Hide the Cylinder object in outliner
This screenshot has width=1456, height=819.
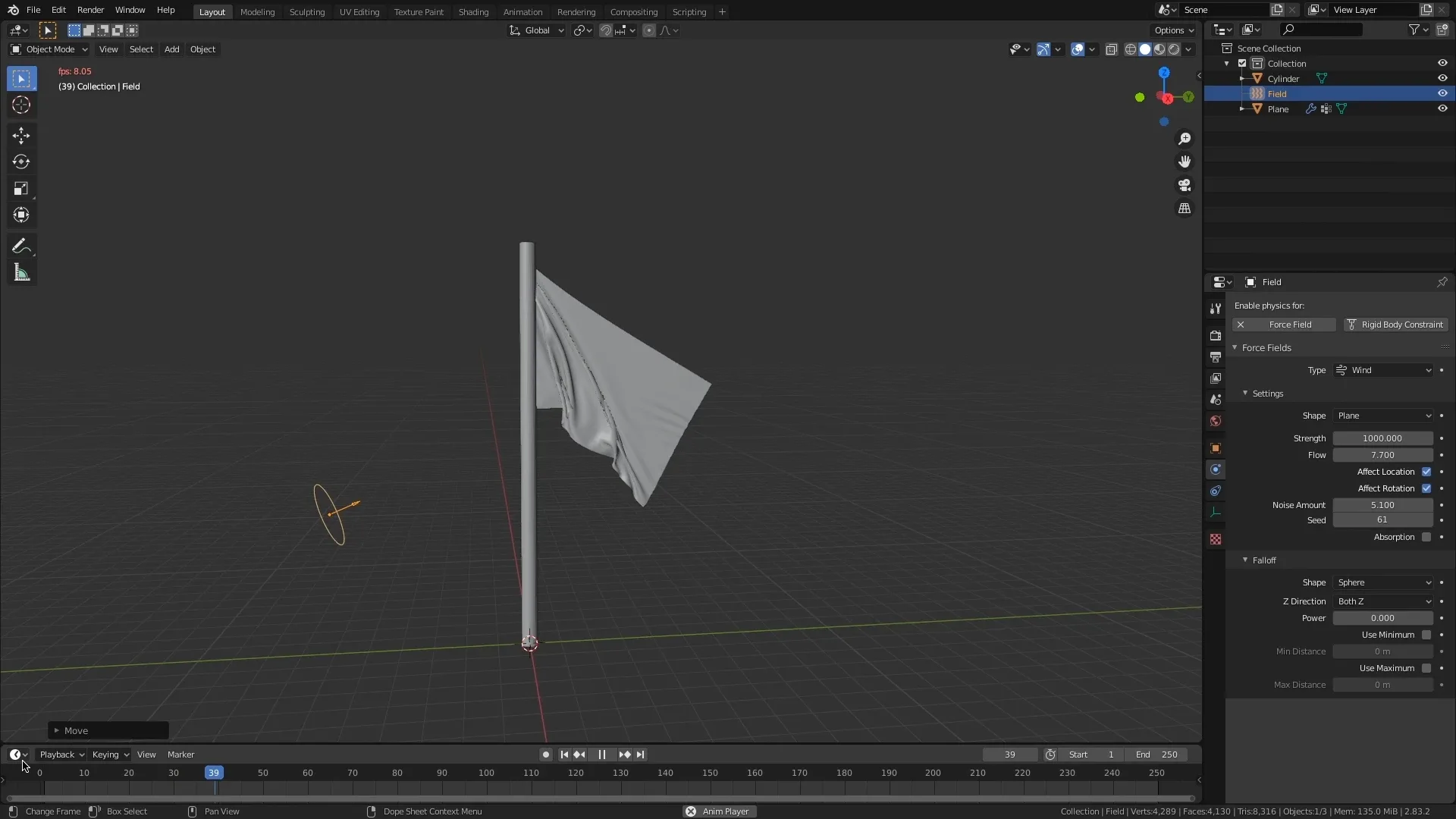click(x=1442, y=77)
